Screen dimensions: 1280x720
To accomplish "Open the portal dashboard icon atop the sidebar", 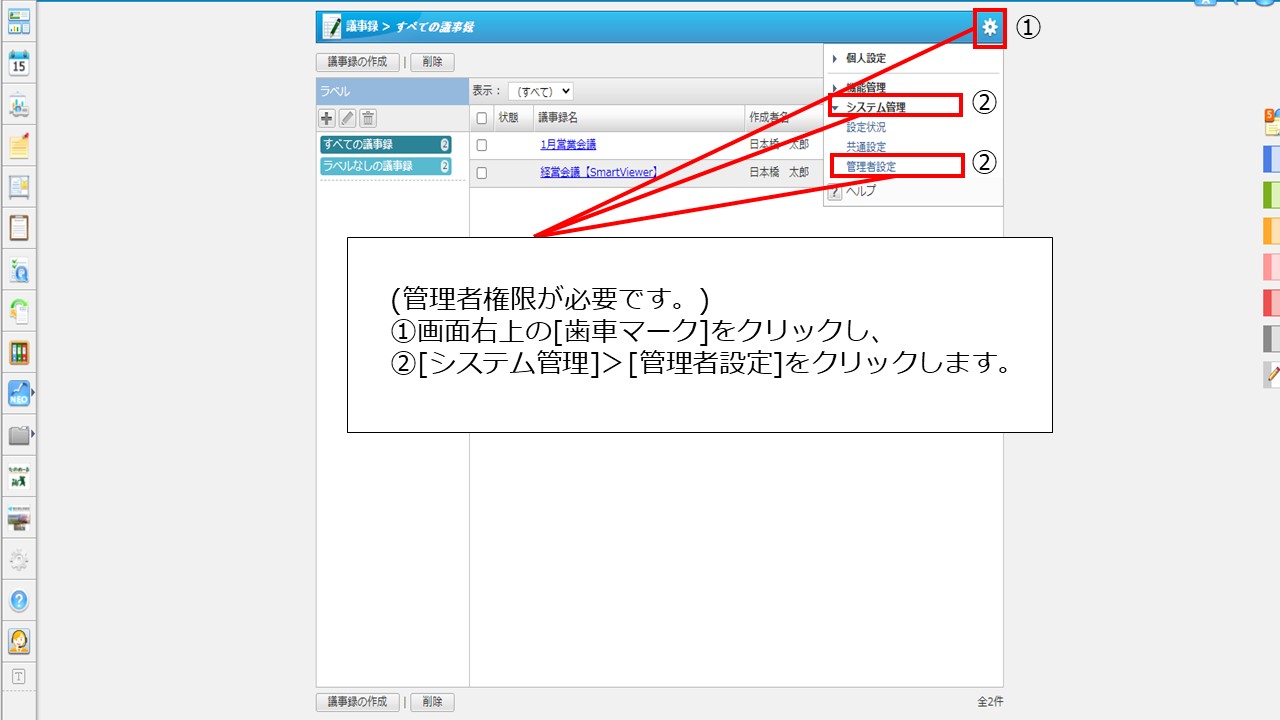I will (x=19, y=23).
